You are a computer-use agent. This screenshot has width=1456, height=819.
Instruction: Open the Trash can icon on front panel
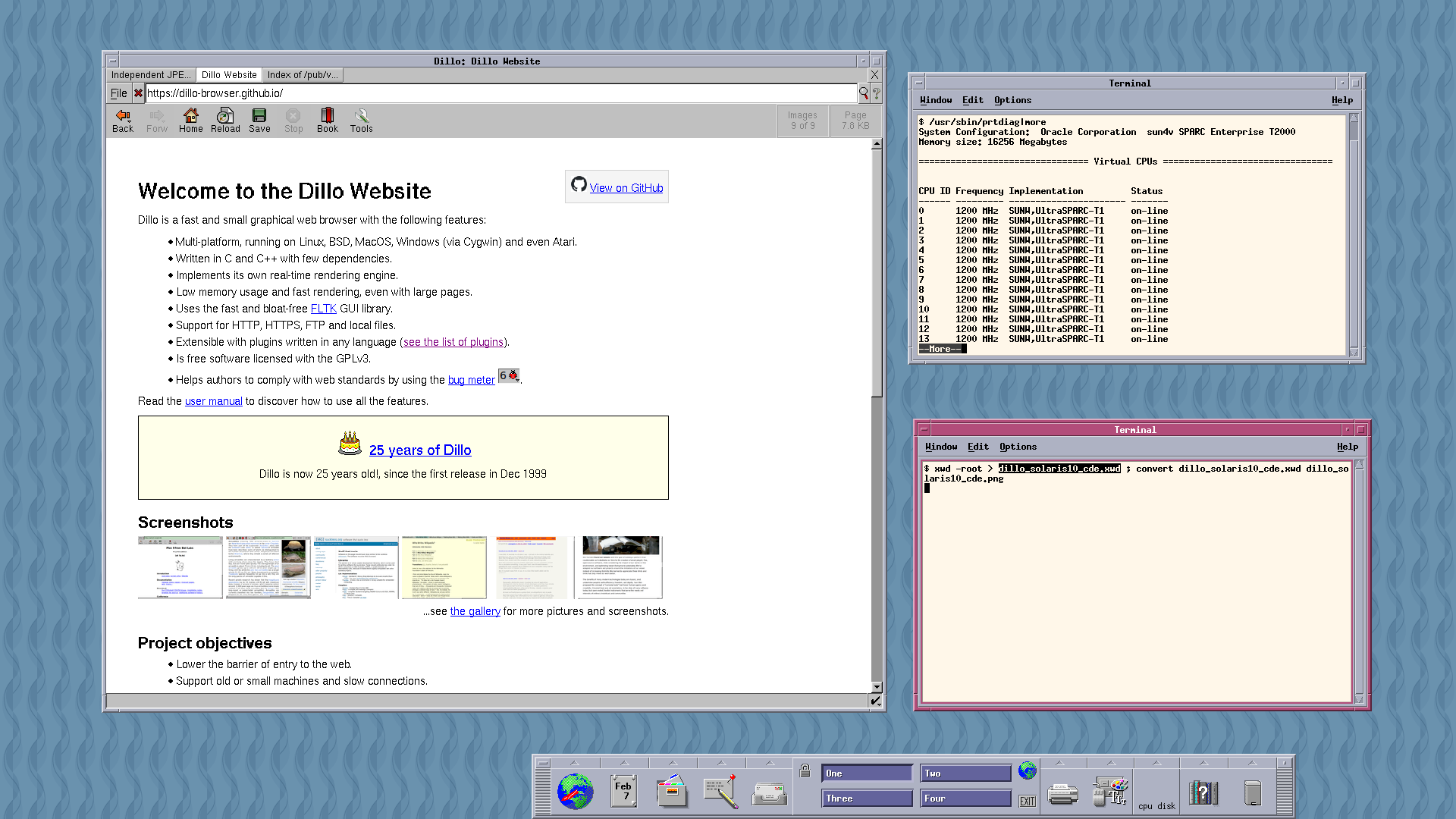click(x=1253, y=792)
